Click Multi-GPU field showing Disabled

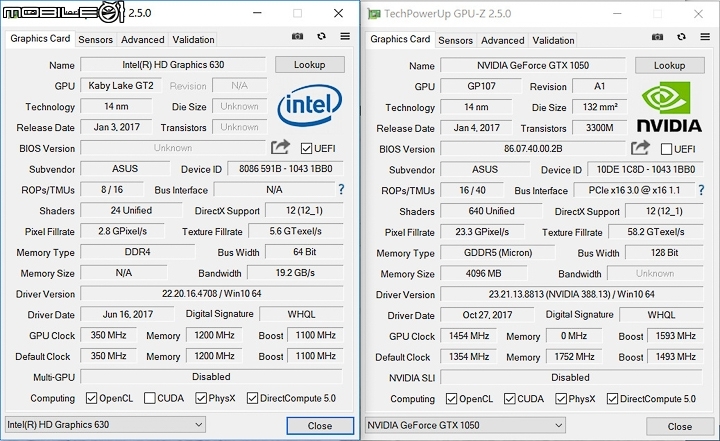click(211, 377)
